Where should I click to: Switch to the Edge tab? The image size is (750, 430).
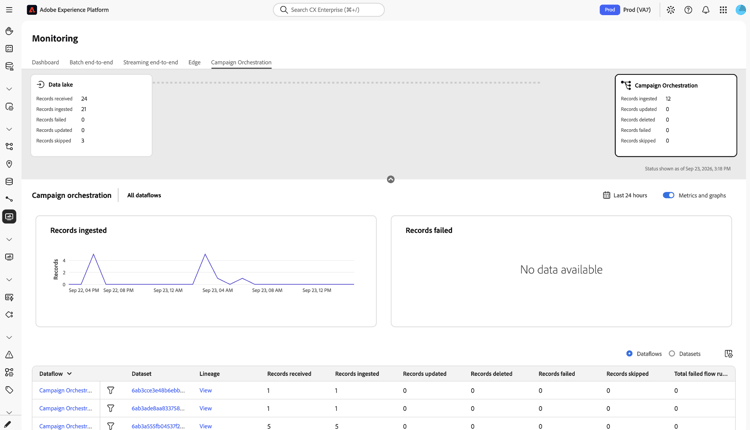point(194,62)
